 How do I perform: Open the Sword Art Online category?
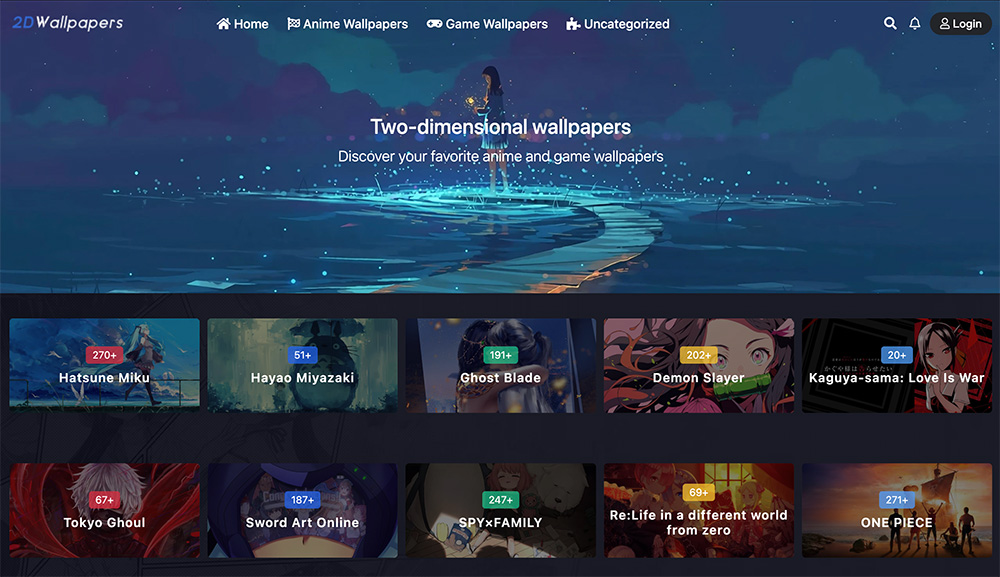tap(302, 510)
